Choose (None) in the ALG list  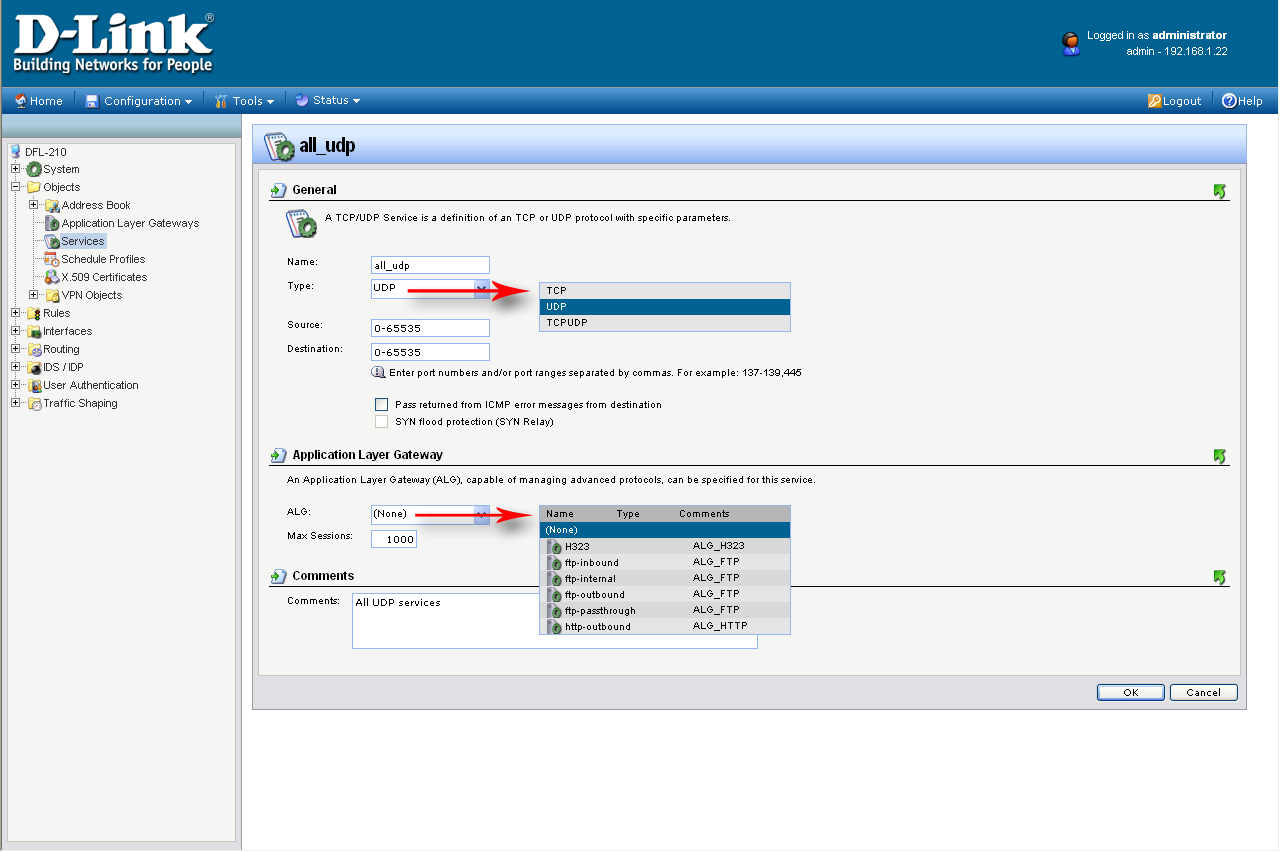[665, 530]
